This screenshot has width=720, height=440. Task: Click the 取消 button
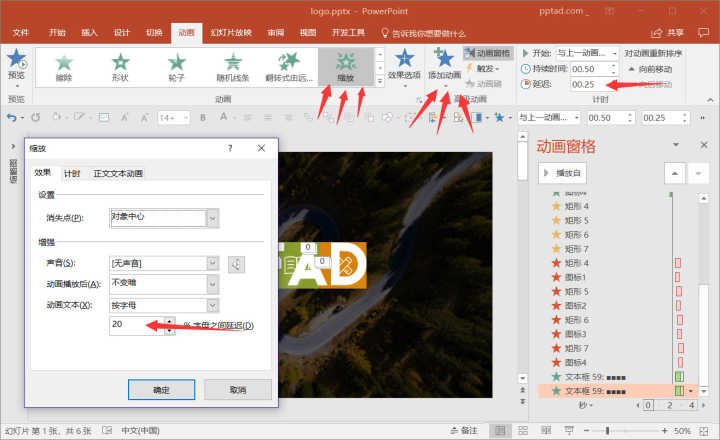tap(238, 390)
